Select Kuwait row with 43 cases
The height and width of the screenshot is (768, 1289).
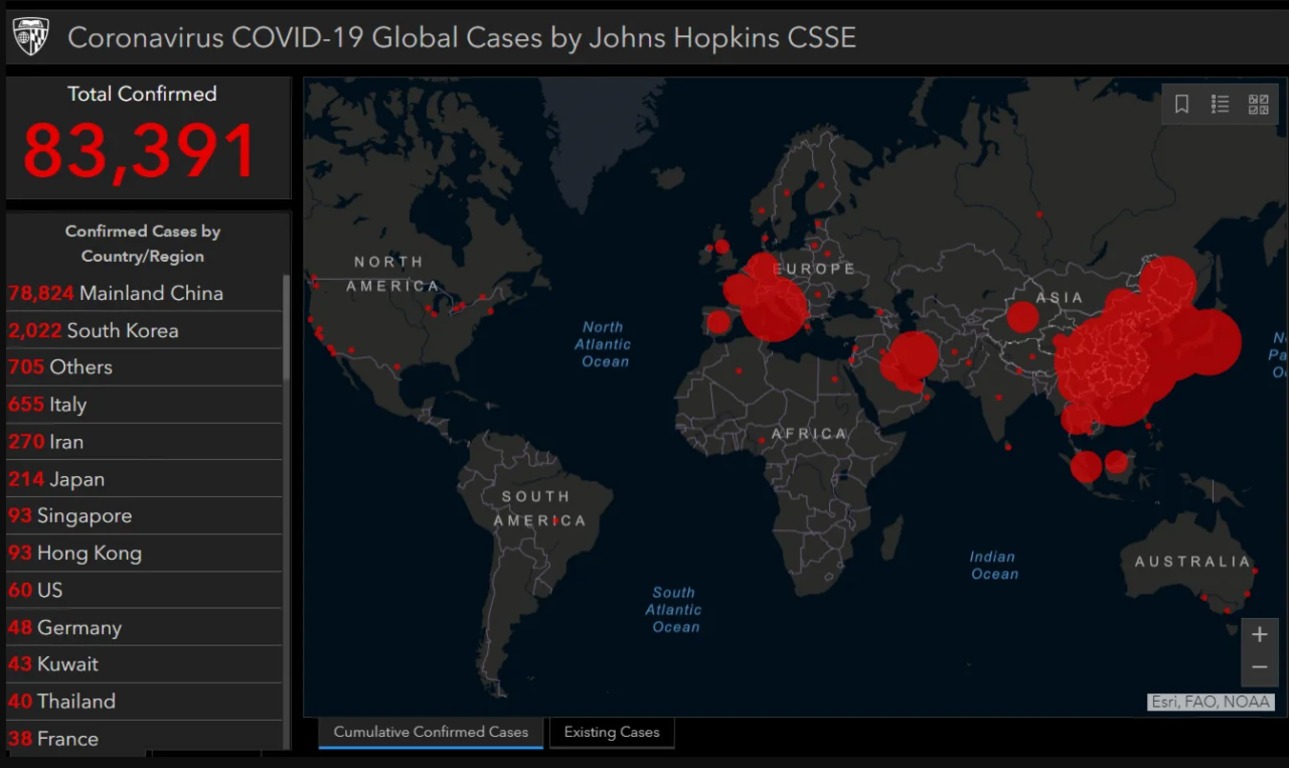(144, 664)
